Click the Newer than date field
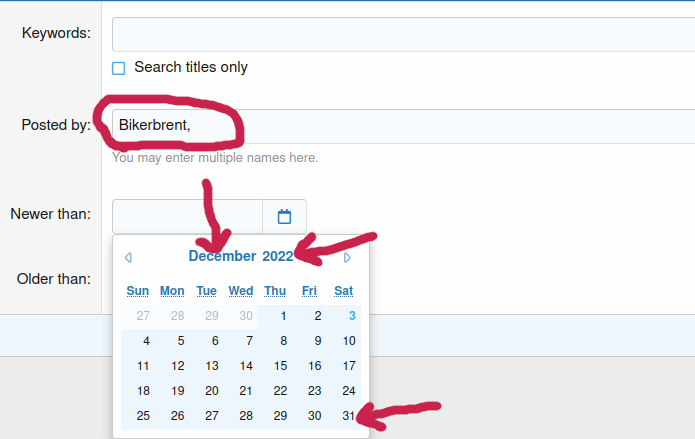Image resolution: width=695 pixels, height=439 pixels. pyautogui.click(x=188, y=216)
